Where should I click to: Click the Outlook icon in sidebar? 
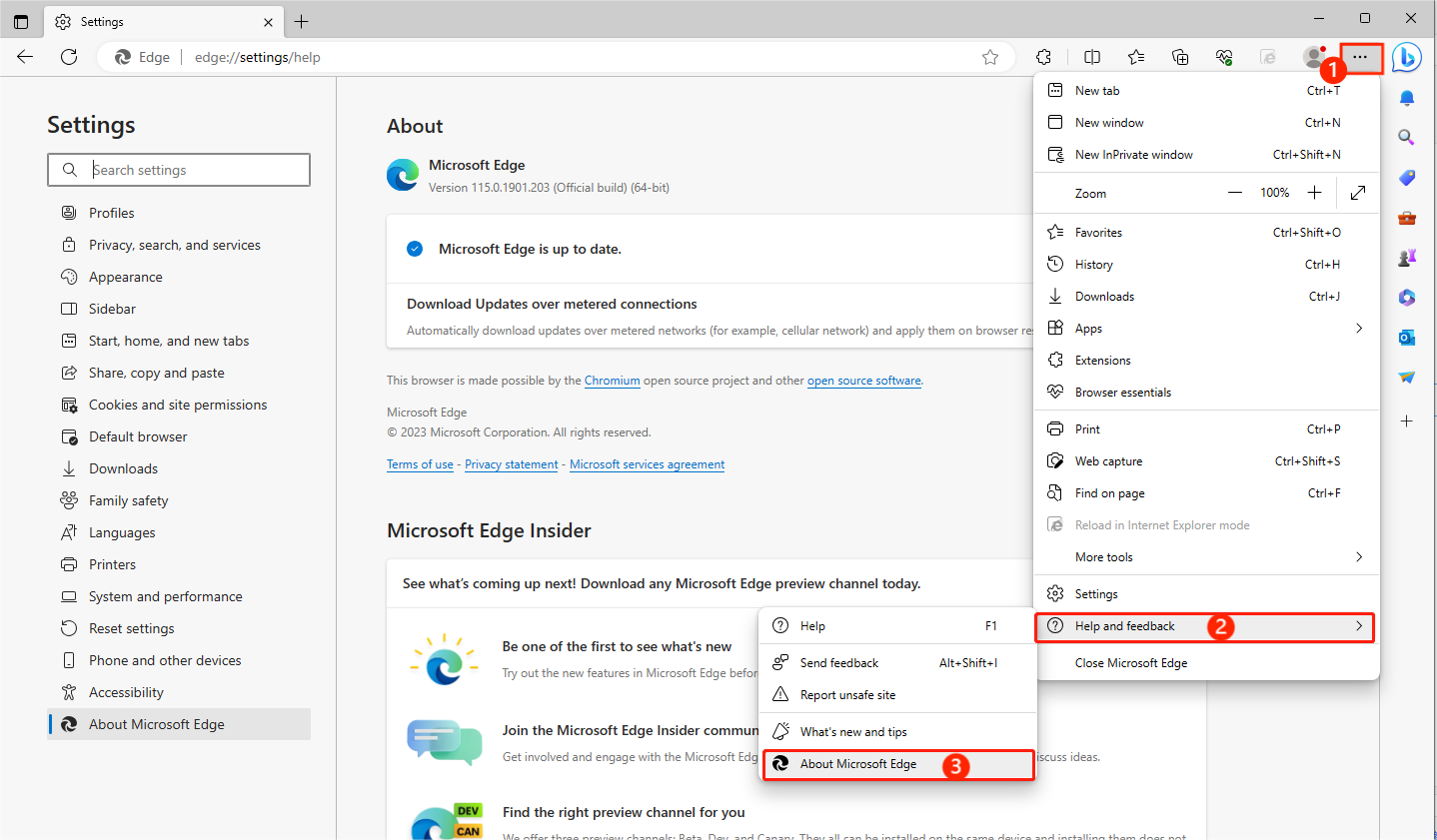tap(1407, 338)
